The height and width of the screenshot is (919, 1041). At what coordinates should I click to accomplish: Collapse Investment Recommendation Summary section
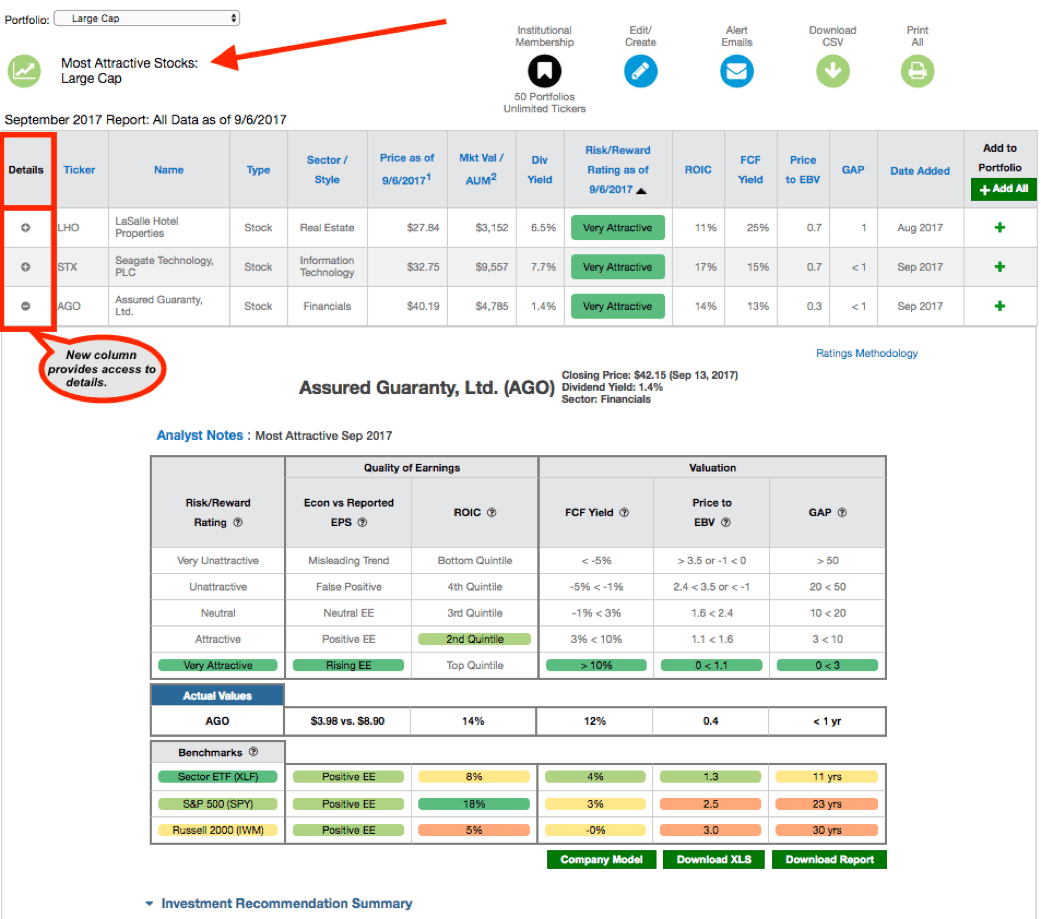[x=149, y=904]
